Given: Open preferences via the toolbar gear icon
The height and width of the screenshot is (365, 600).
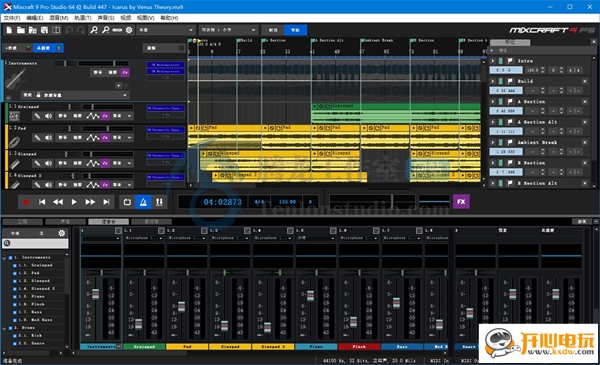Looking at the screenshot, I should point(129,30).
